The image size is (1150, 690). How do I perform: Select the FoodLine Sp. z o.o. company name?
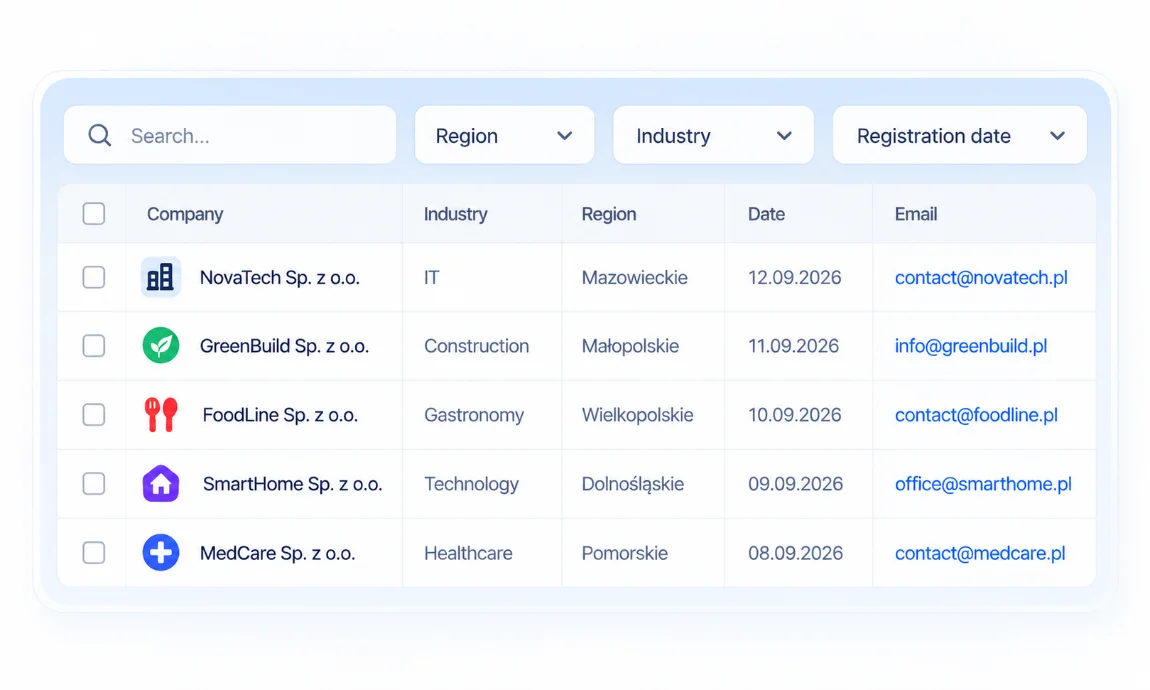[x=280, y=414]
